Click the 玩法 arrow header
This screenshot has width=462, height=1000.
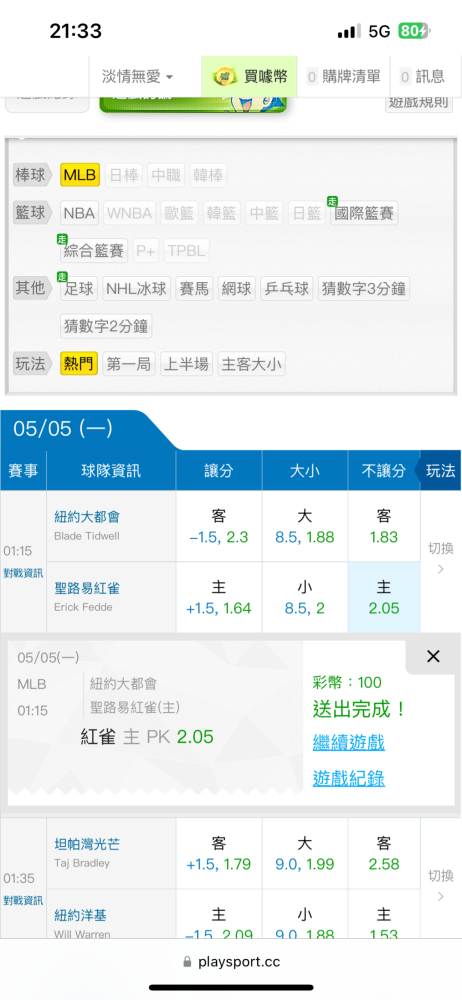pos(439,471)
